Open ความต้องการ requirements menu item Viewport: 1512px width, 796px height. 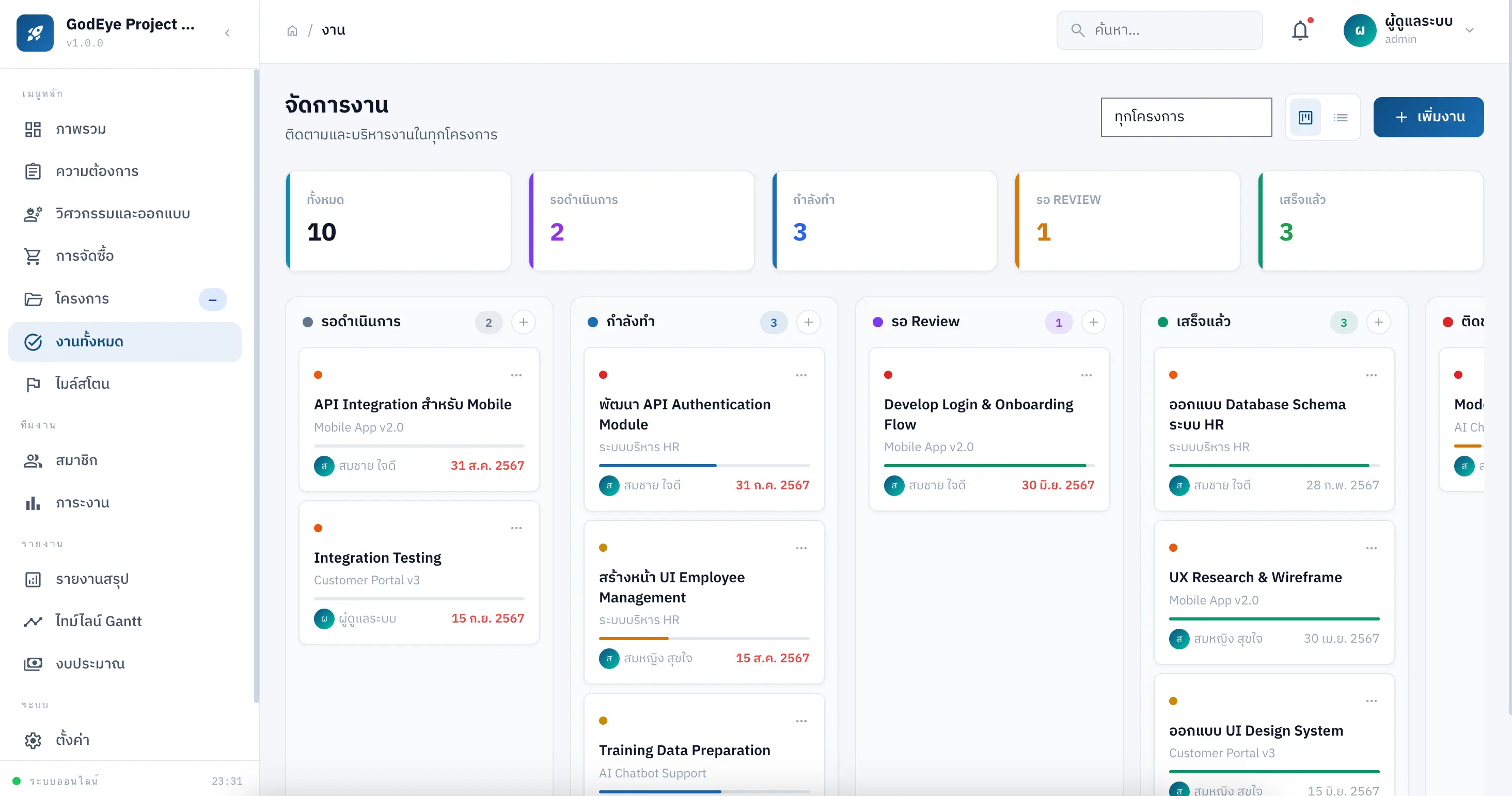coord(125,171)
